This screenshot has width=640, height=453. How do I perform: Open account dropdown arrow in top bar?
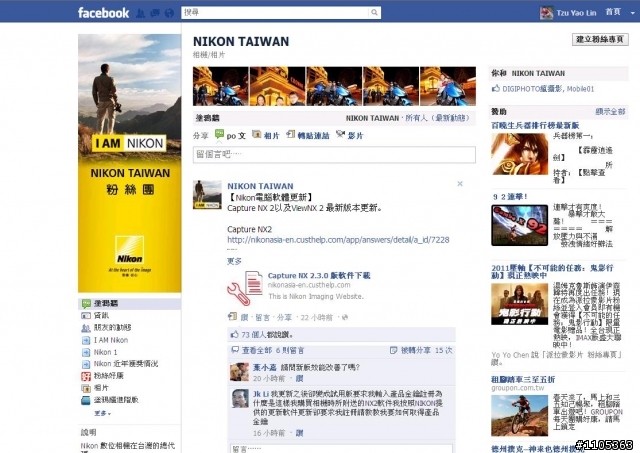(x=633, y=13)
